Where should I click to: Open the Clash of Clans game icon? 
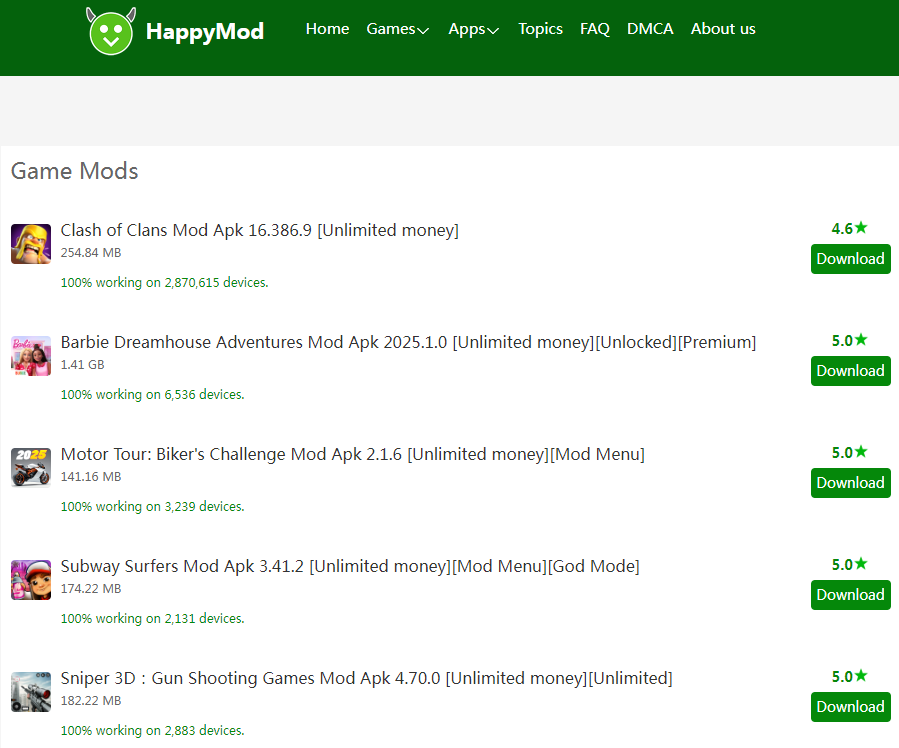pos(31,244)
